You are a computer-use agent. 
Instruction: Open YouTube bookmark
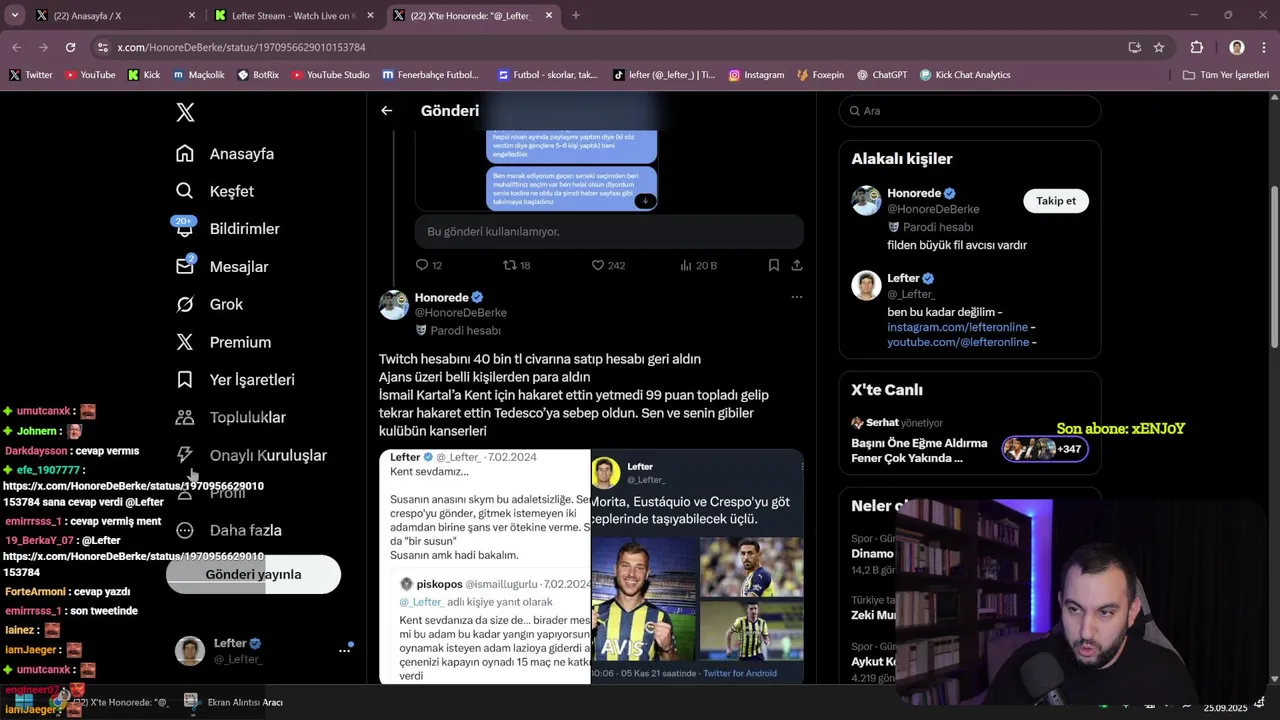[90, 75]
